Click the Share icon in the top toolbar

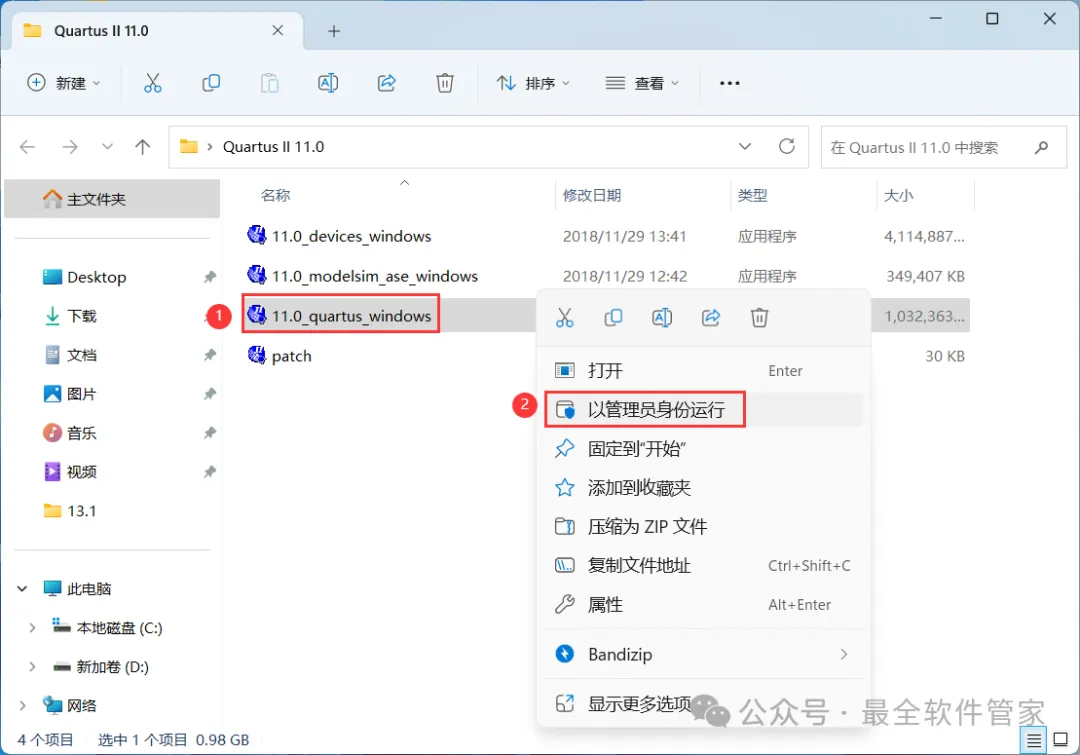tap(386, 83)
